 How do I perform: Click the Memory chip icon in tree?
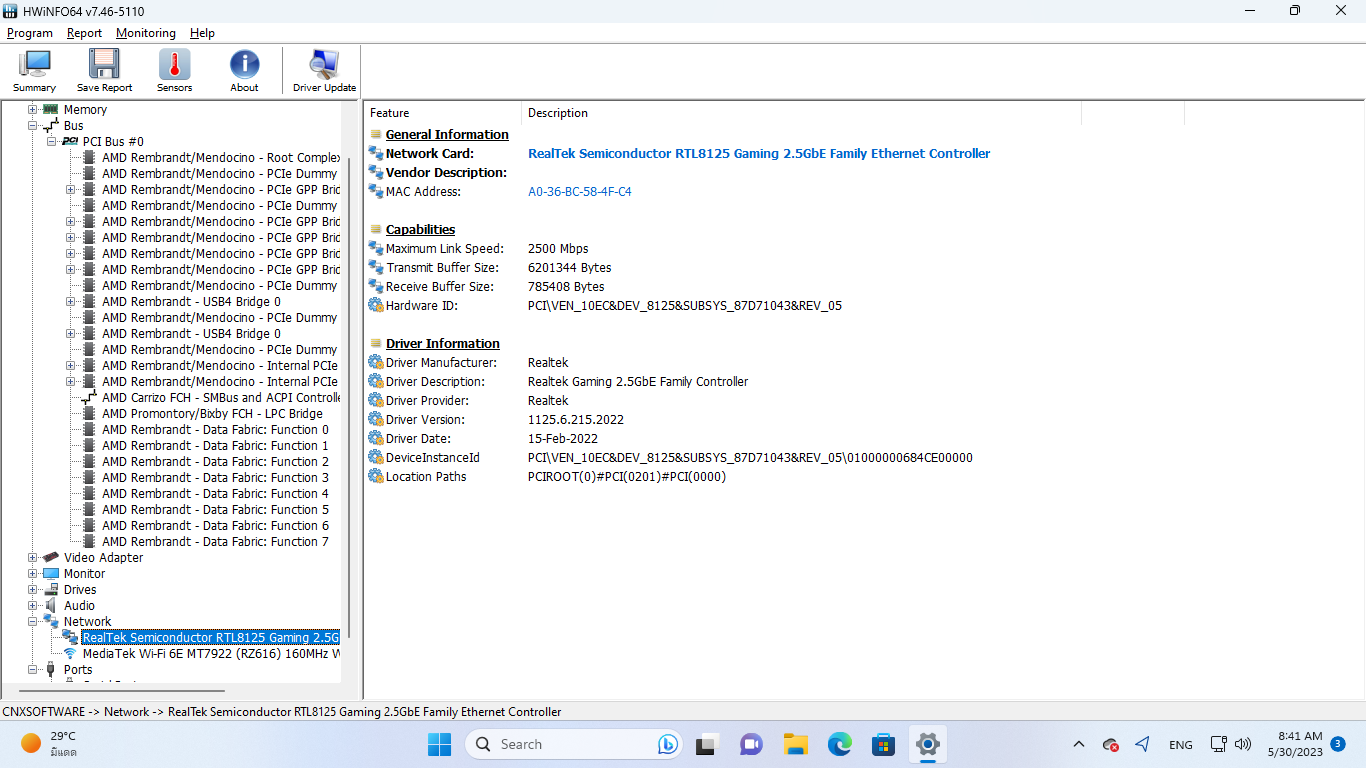[50, 110]
